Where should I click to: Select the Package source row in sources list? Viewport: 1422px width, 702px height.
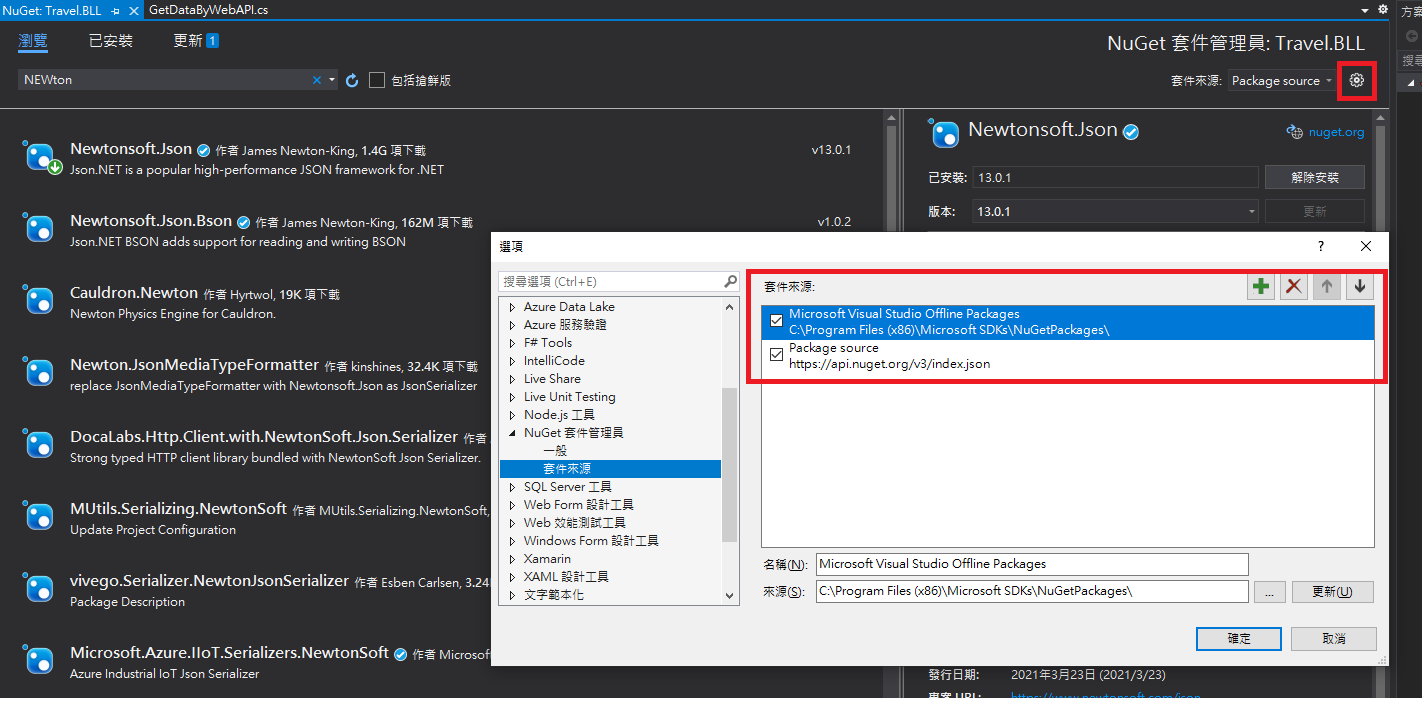click(1068, 356)
